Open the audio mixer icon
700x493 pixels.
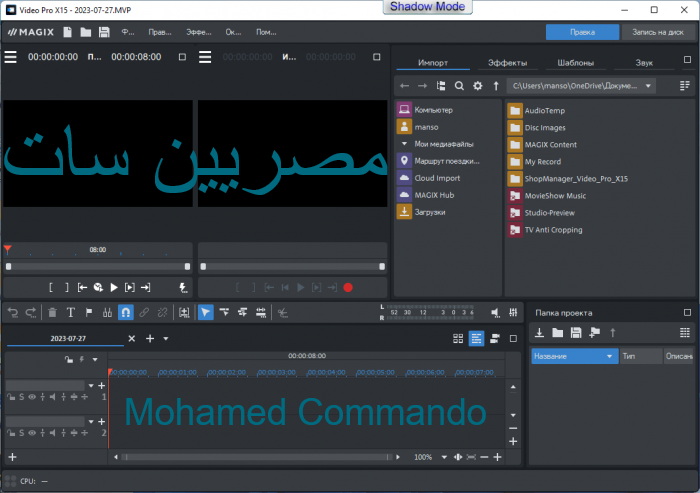(513, 312)
